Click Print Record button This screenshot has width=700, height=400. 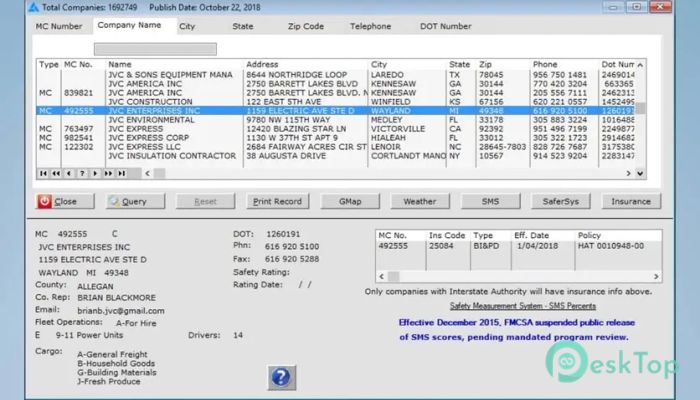coord(277,201)
